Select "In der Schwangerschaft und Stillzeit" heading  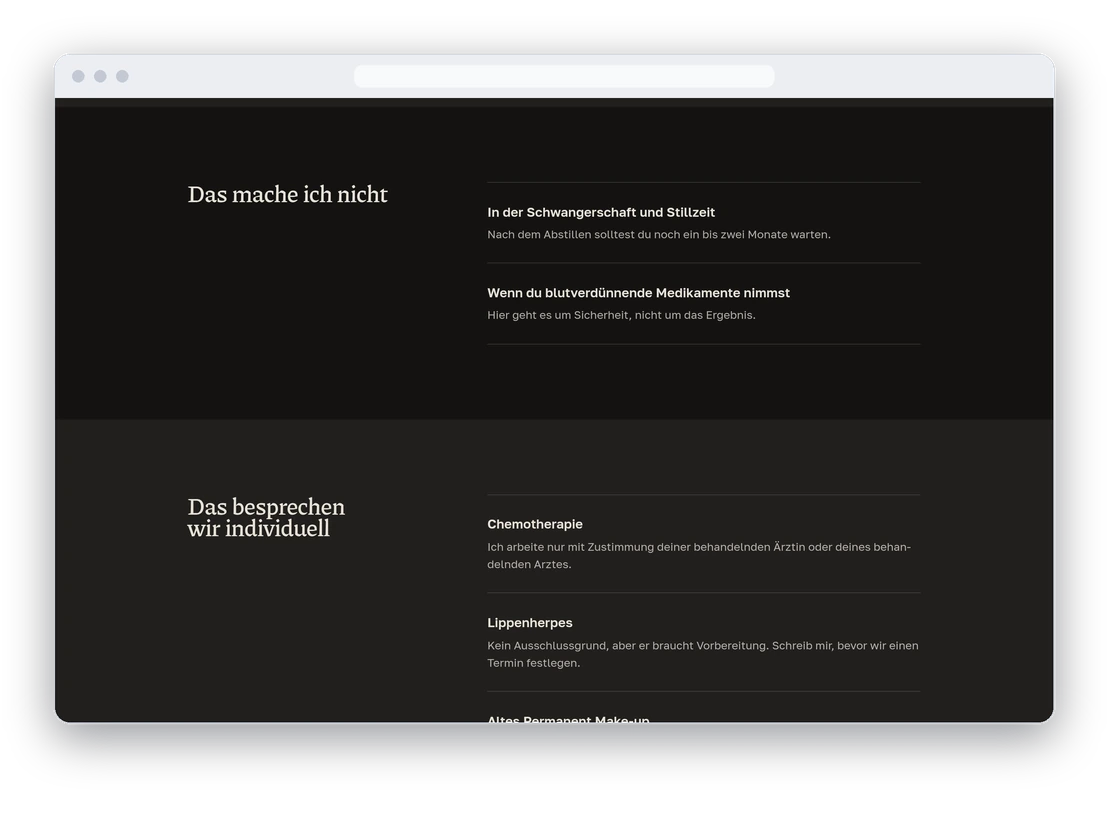pos(601,213)
